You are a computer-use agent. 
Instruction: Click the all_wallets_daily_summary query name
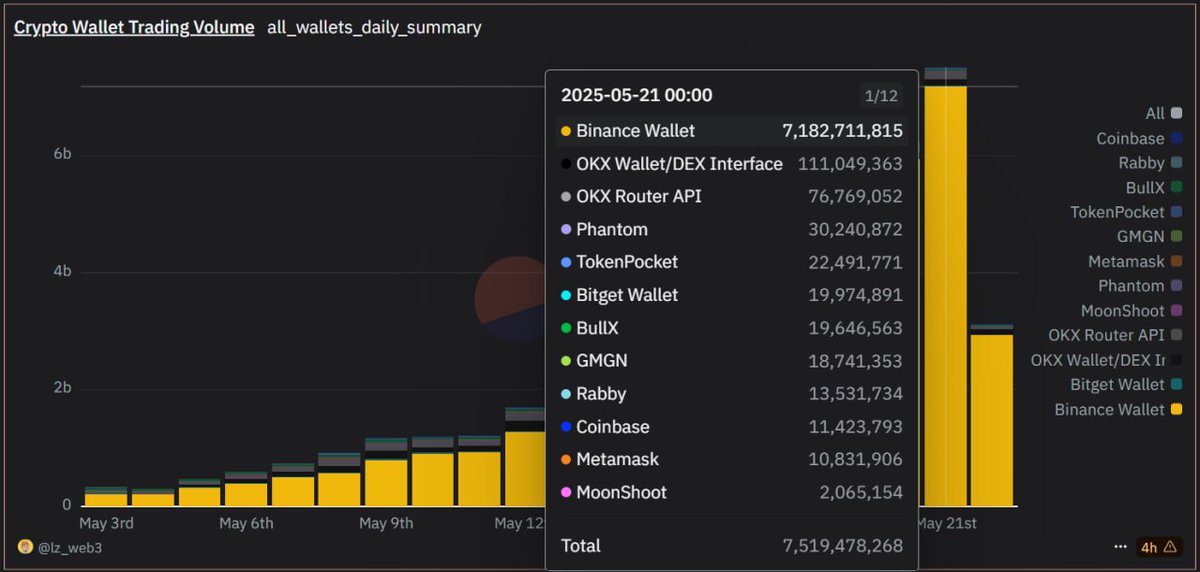[x=374, y=27]
